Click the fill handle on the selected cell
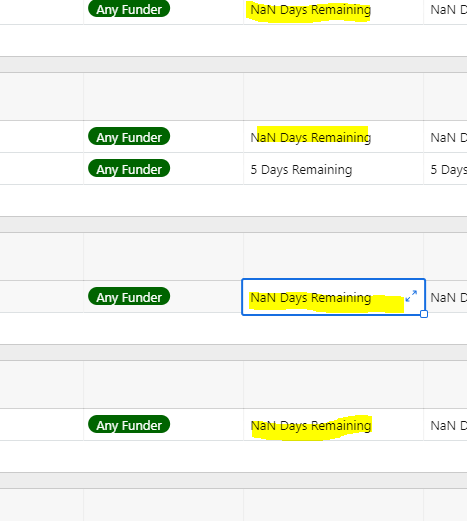Viewport: 467px width, 521px height. (x=424, y=314)
